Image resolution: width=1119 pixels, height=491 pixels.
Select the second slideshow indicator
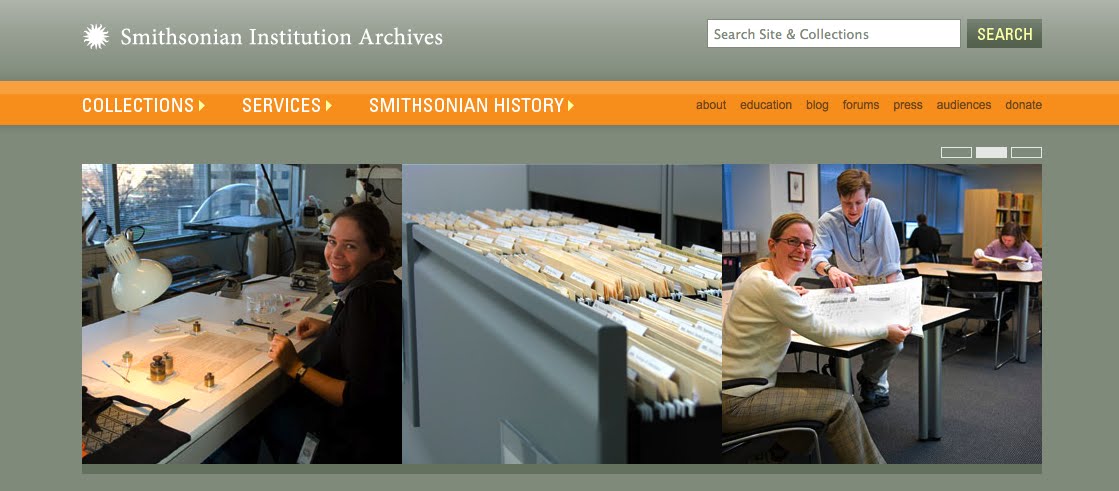991,152
